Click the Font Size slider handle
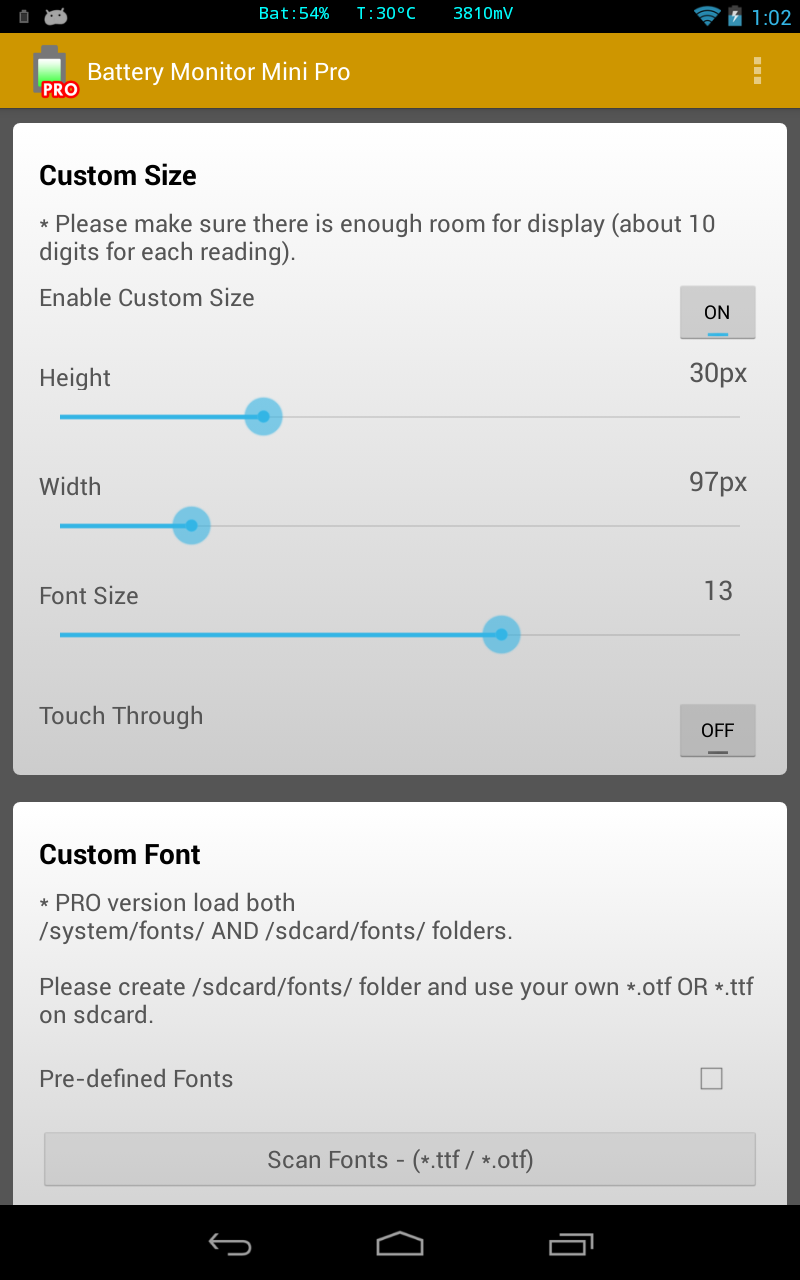Screen dimensions: 800x1280 (x=501, y=634)
